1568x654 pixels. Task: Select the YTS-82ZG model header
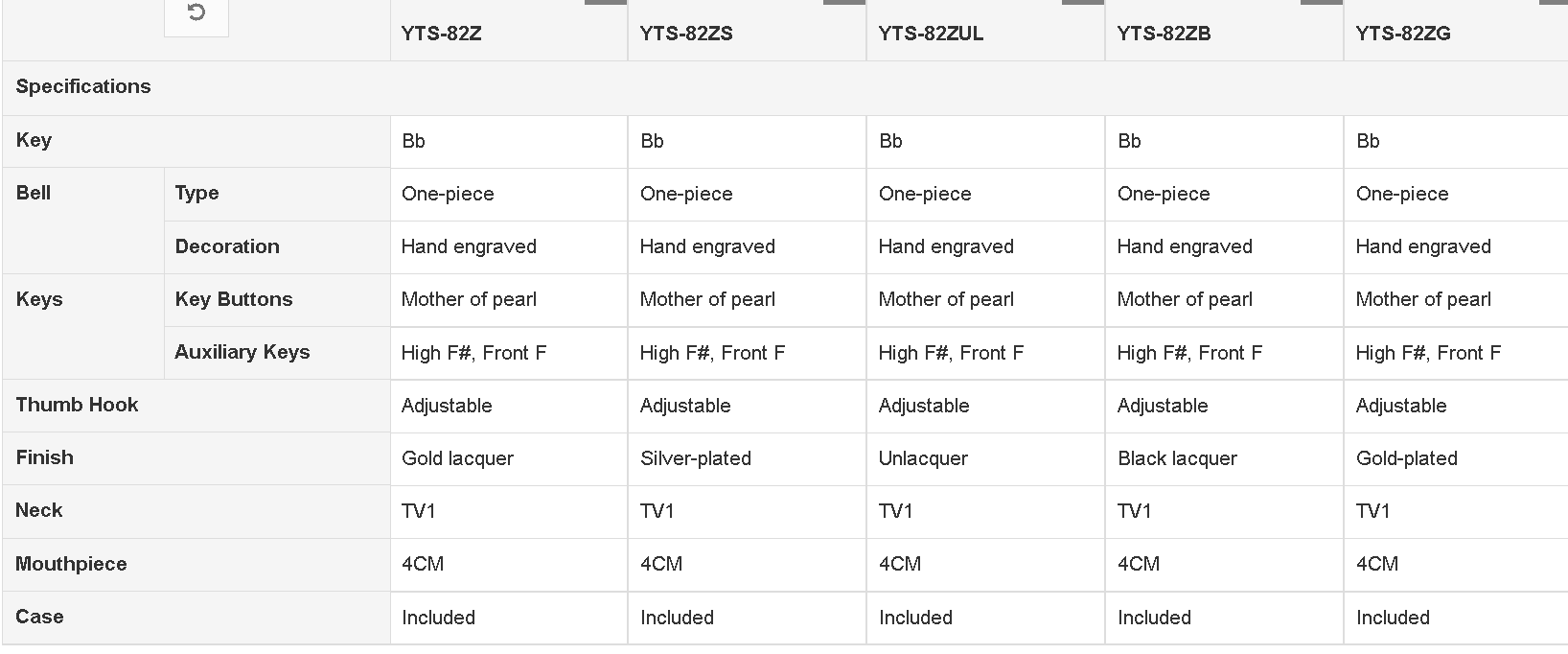tap(1403, 34)
